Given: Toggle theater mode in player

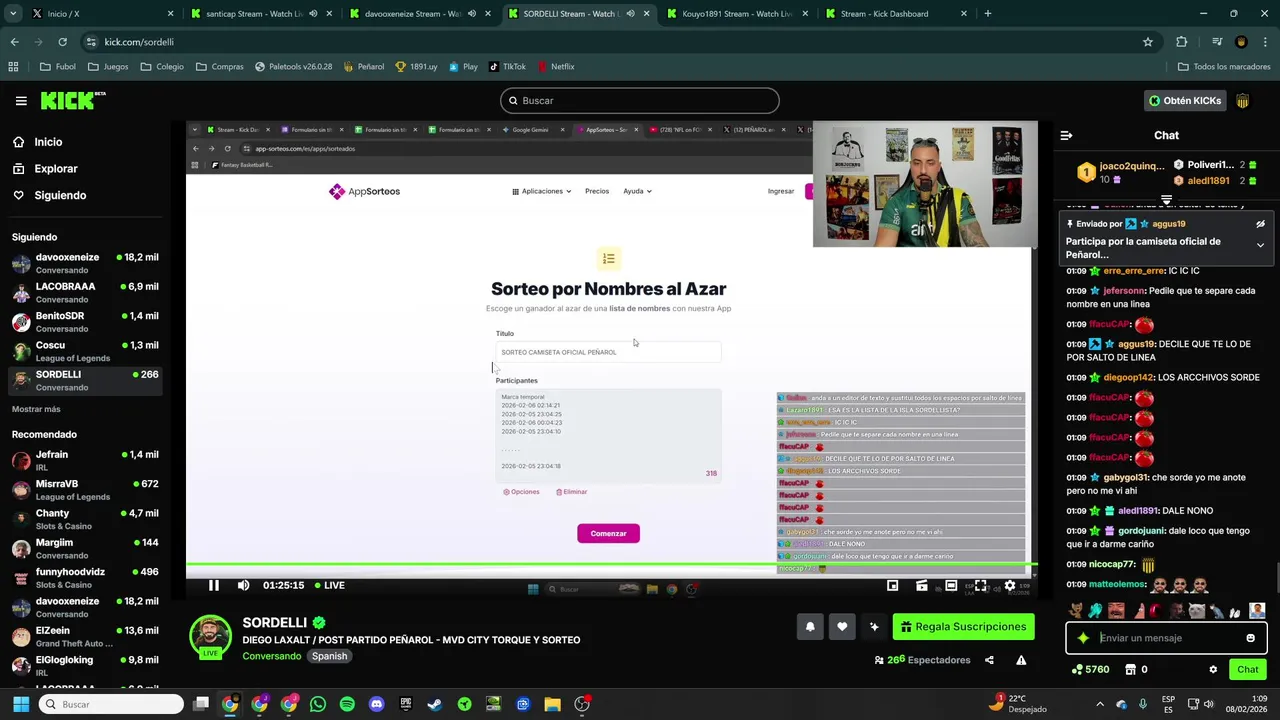Looking at the screenshot, I should coord(951,585).
